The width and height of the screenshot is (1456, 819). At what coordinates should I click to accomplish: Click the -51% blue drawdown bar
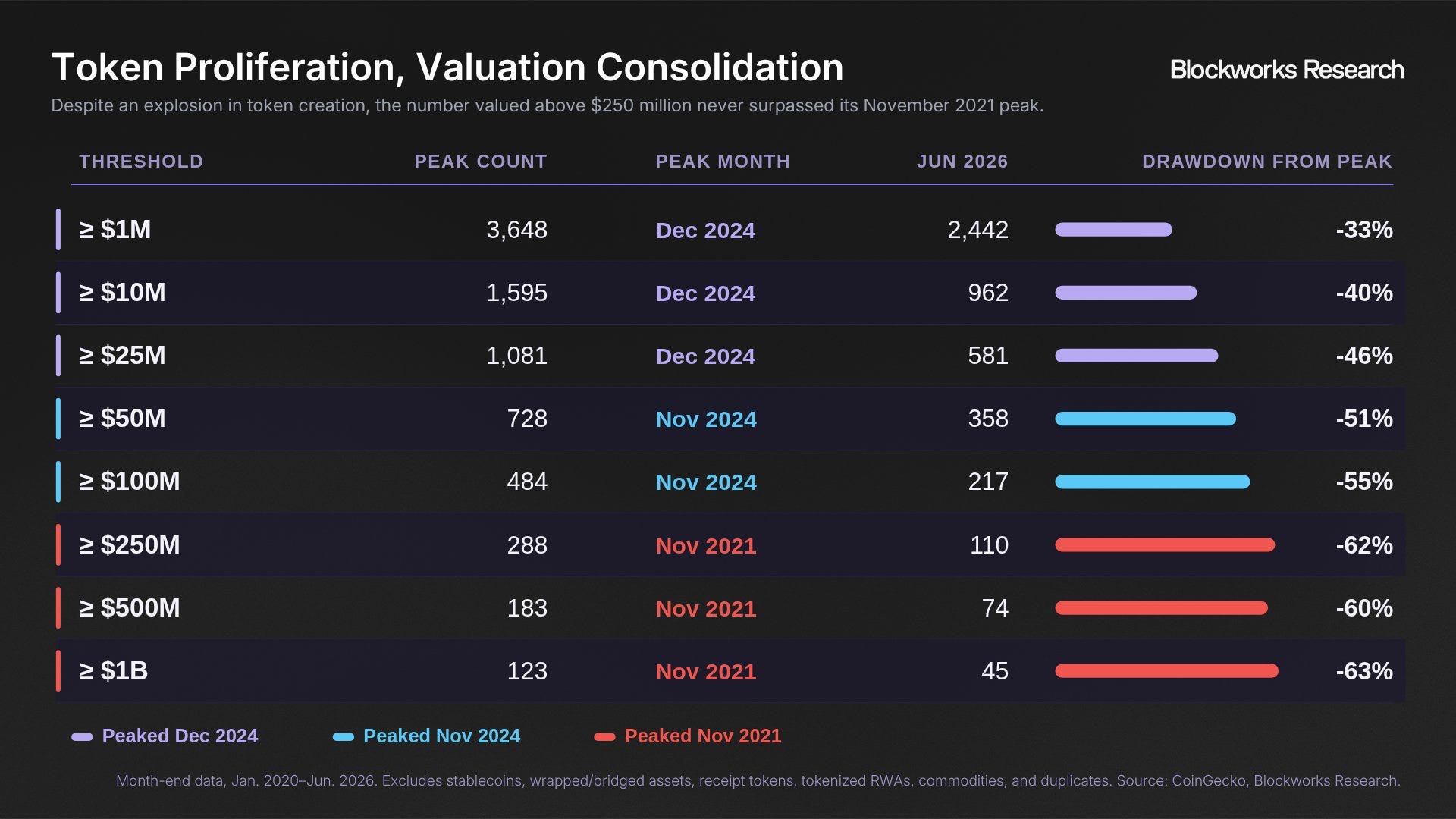pyautogui.click(x=1145, y=419)
